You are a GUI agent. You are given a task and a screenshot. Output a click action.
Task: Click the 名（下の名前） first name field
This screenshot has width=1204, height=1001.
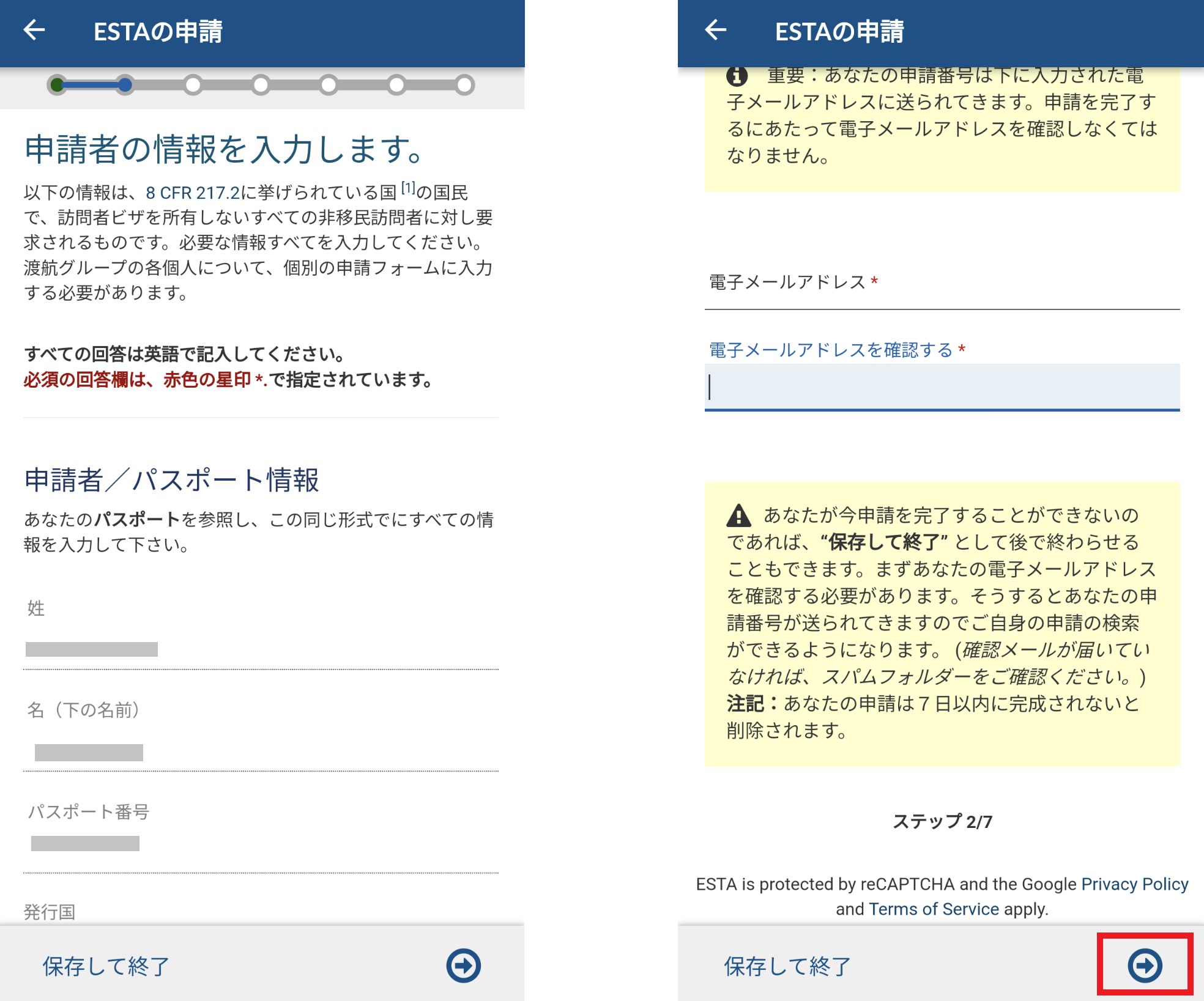coord(261,751)
